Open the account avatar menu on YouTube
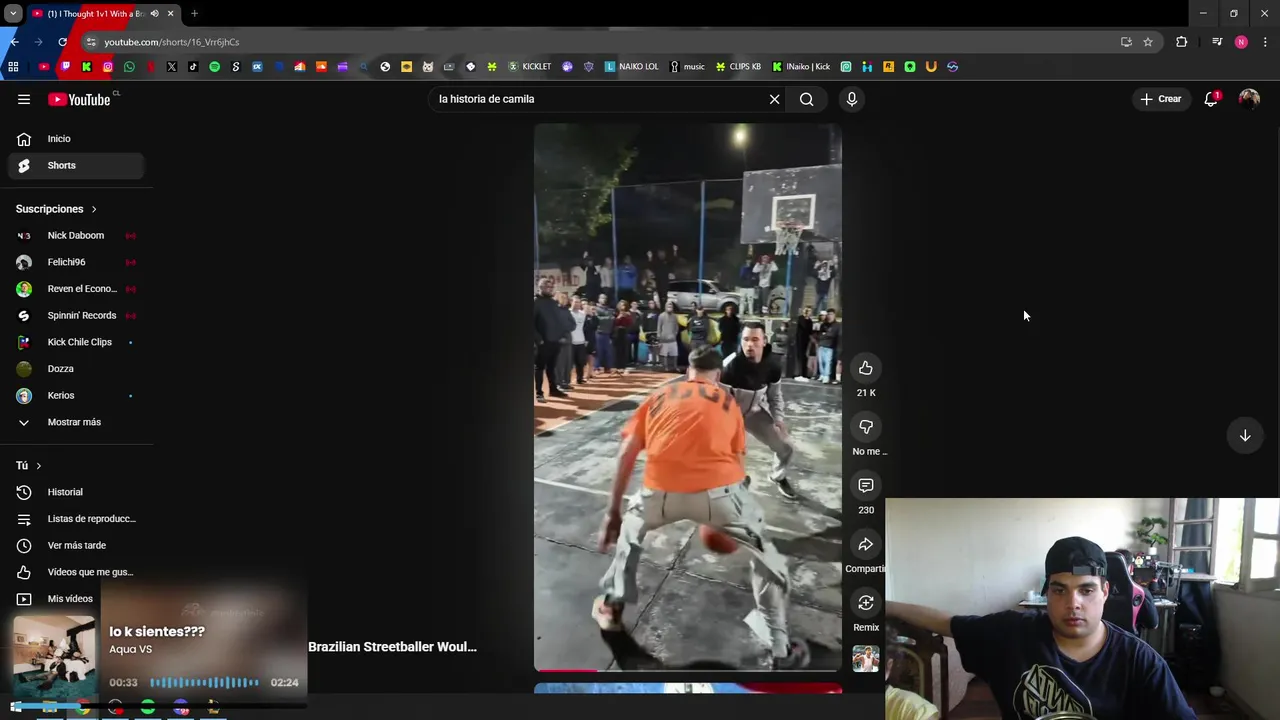1280x720 pixels. 1249,99
